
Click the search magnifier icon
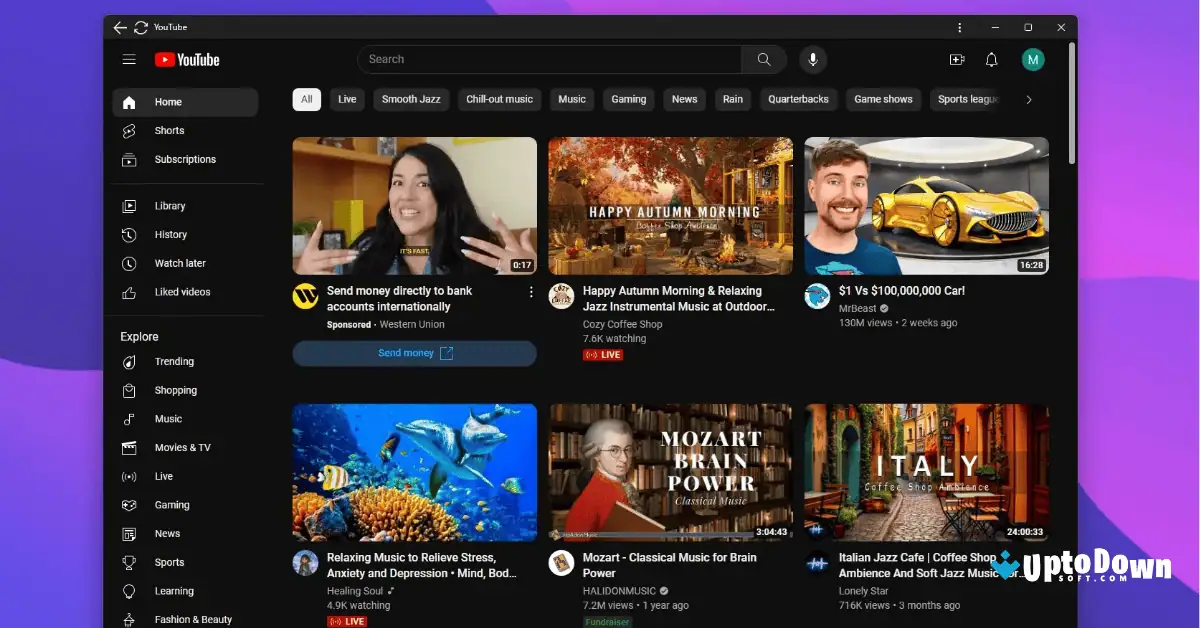[x=763, y=59]
